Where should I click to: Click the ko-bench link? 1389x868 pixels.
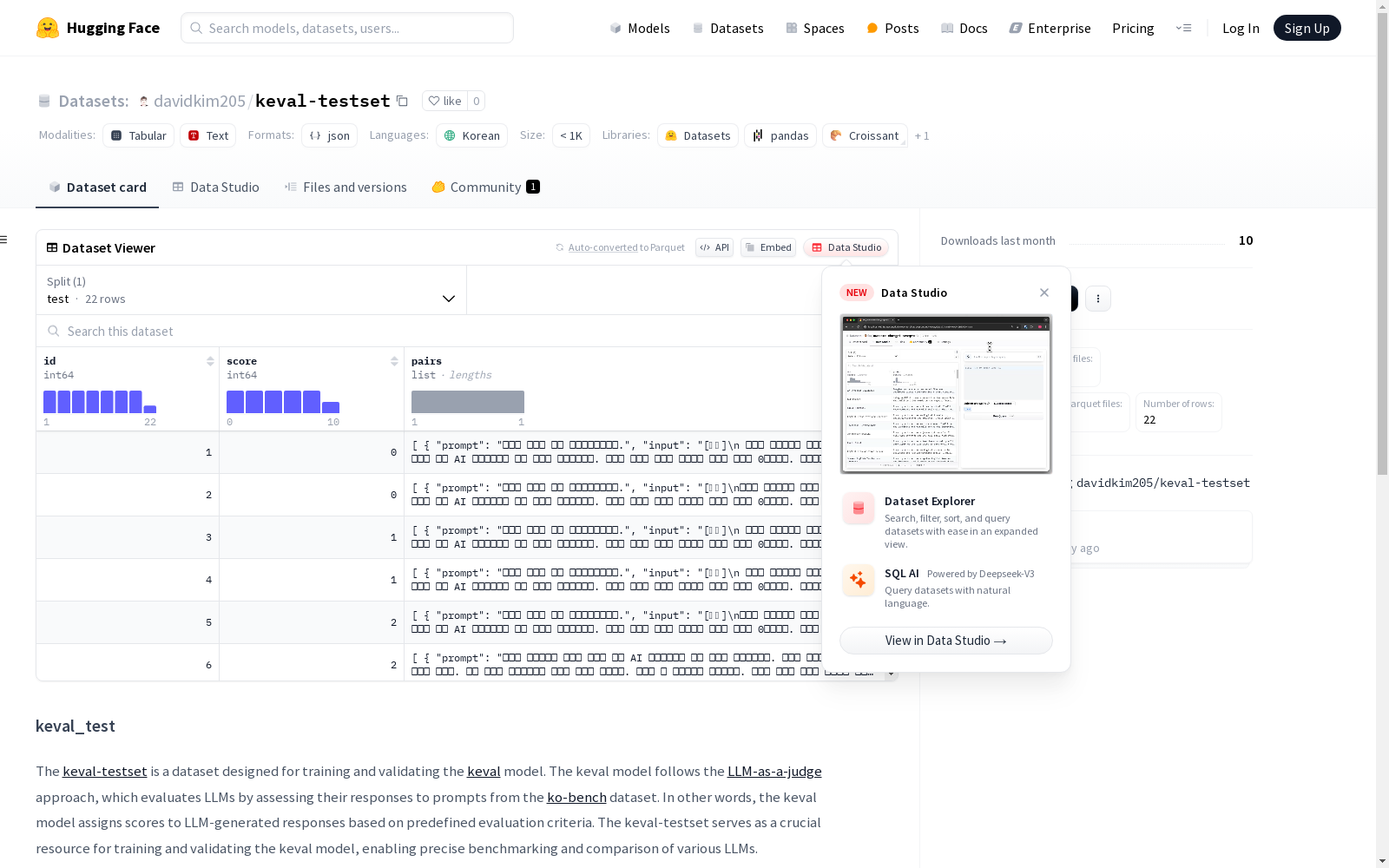(576, 797)
